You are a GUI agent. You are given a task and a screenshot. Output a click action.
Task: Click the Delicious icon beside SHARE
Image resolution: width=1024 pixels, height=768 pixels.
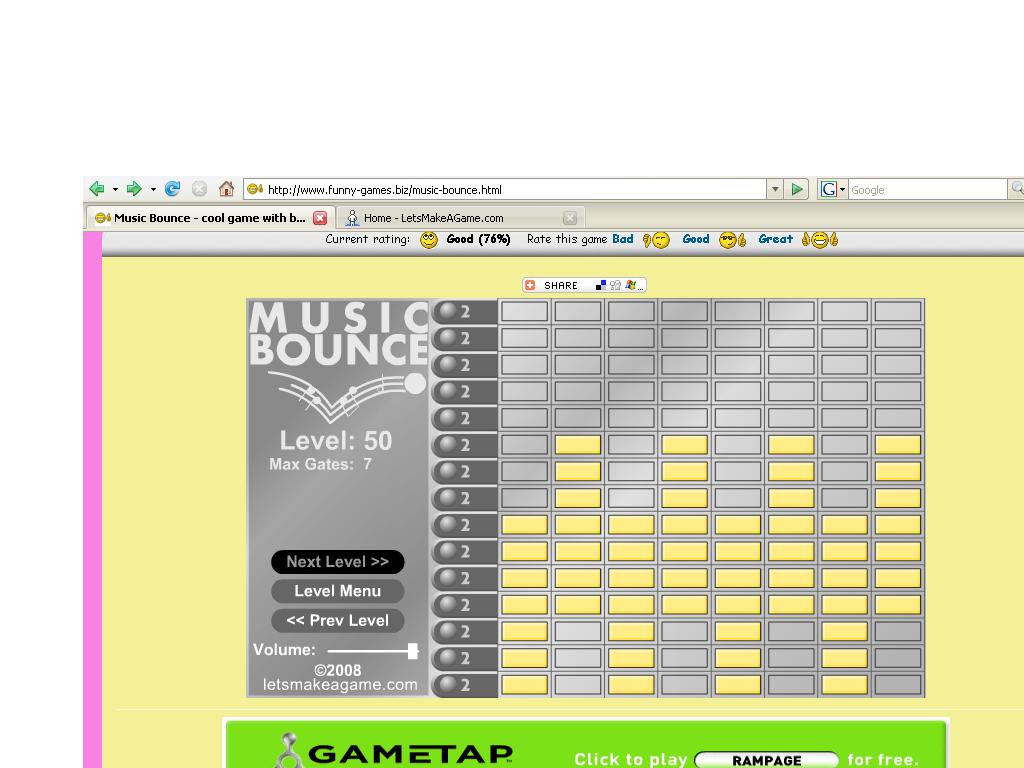(600, 284)
